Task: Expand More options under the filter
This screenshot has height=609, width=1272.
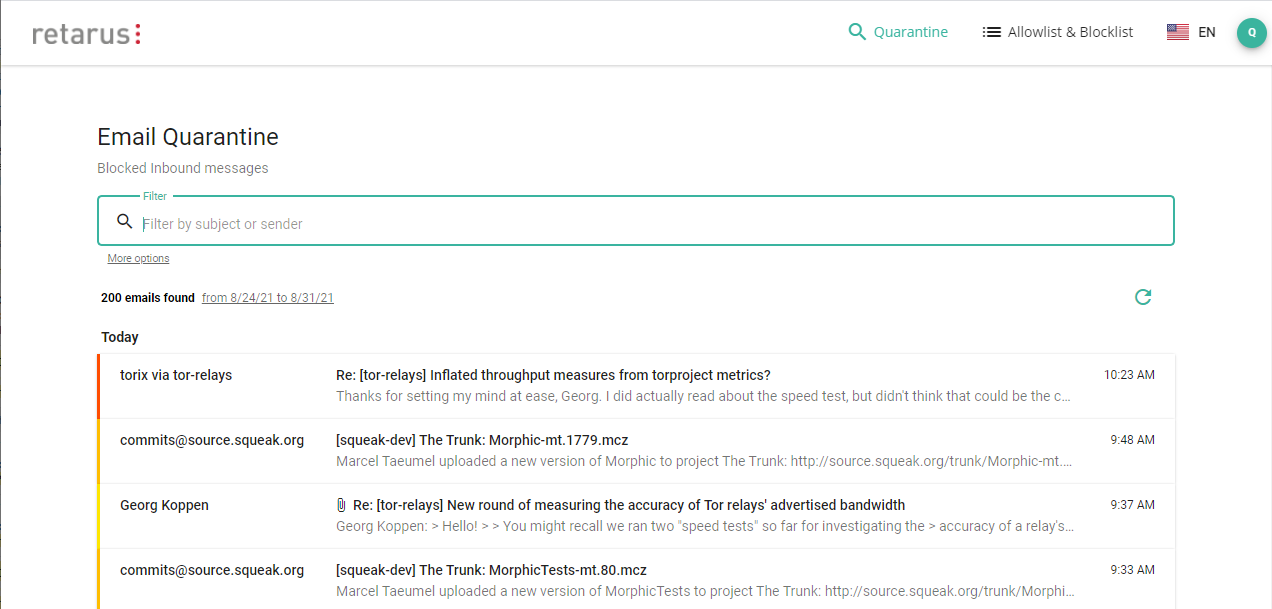Action: (138, 259)
